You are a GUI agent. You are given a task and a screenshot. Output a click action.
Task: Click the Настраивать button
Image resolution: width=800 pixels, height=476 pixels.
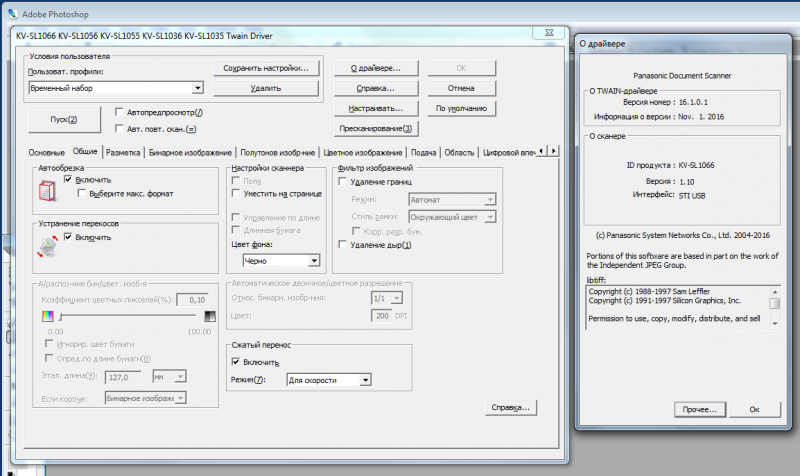coord(376,108)
